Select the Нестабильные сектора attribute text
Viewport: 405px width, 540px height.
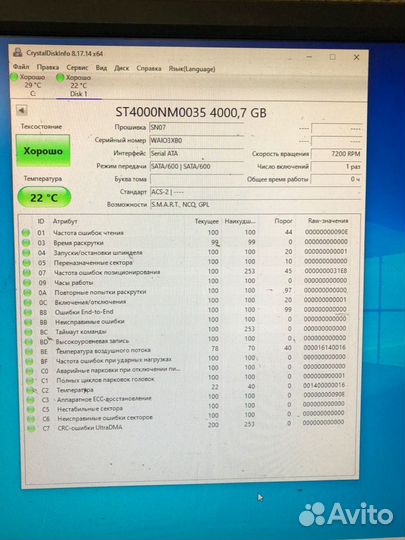tap(90, 409)
